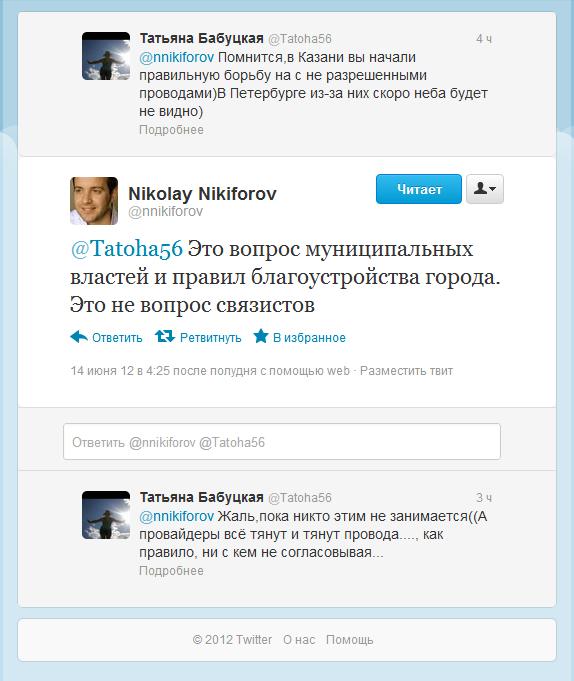Open the user actions dropdown next to Читает
The height and width of the screenshot is (681, 574).
pyautogui.click(x=485, y=189)
